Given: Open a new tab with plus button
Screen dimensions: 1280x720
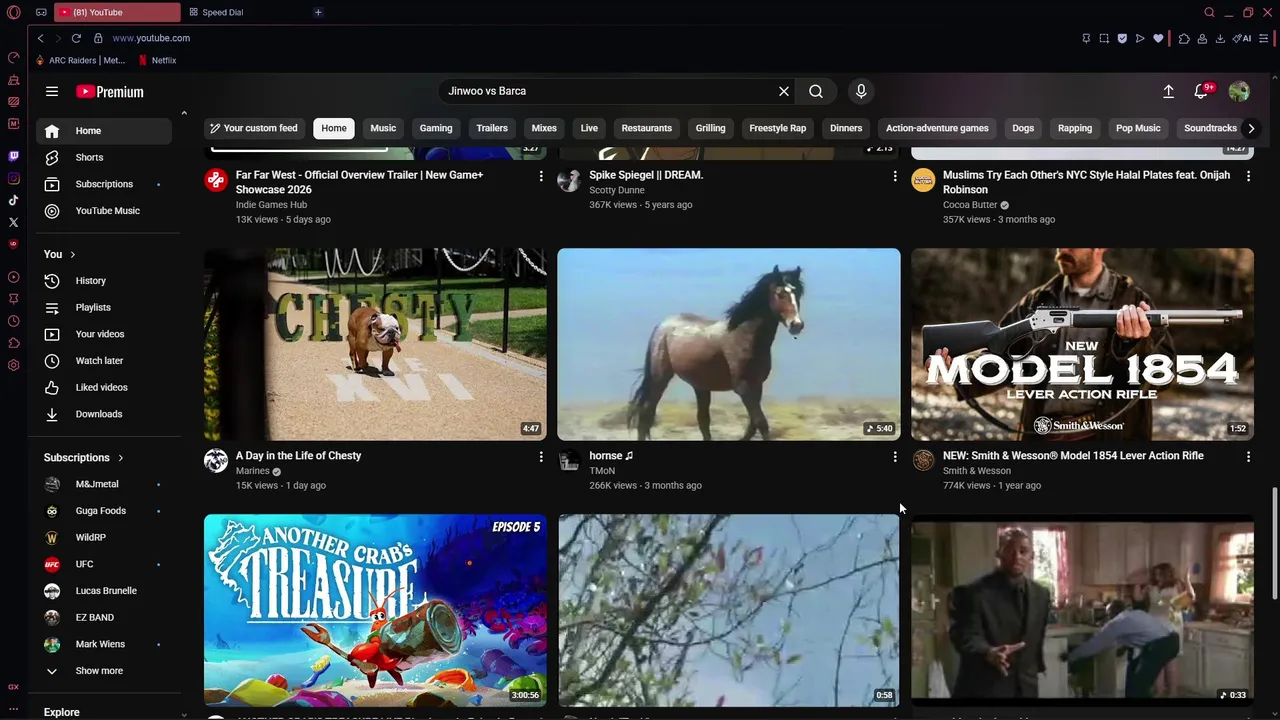Looking at the screenshot, I should click(318, 12).
